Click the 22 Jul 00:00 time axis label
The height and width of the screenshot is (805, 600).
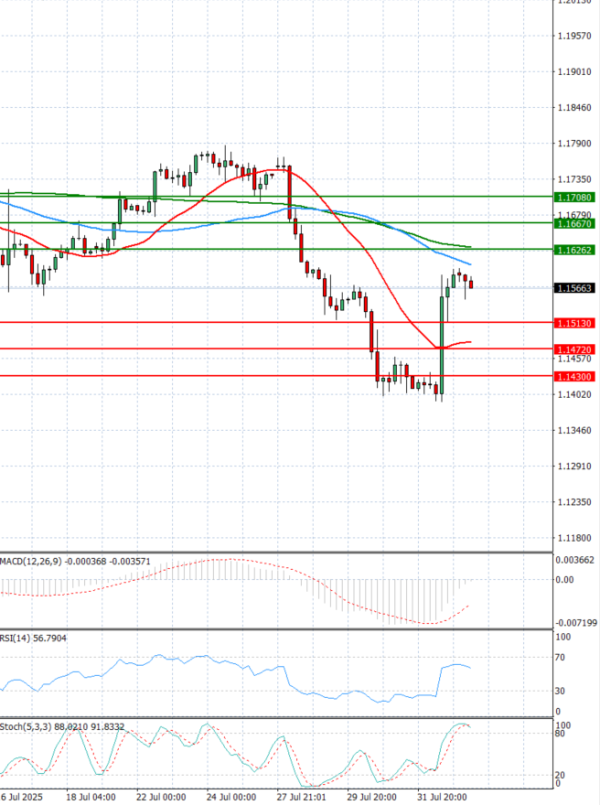click(161, 797)
